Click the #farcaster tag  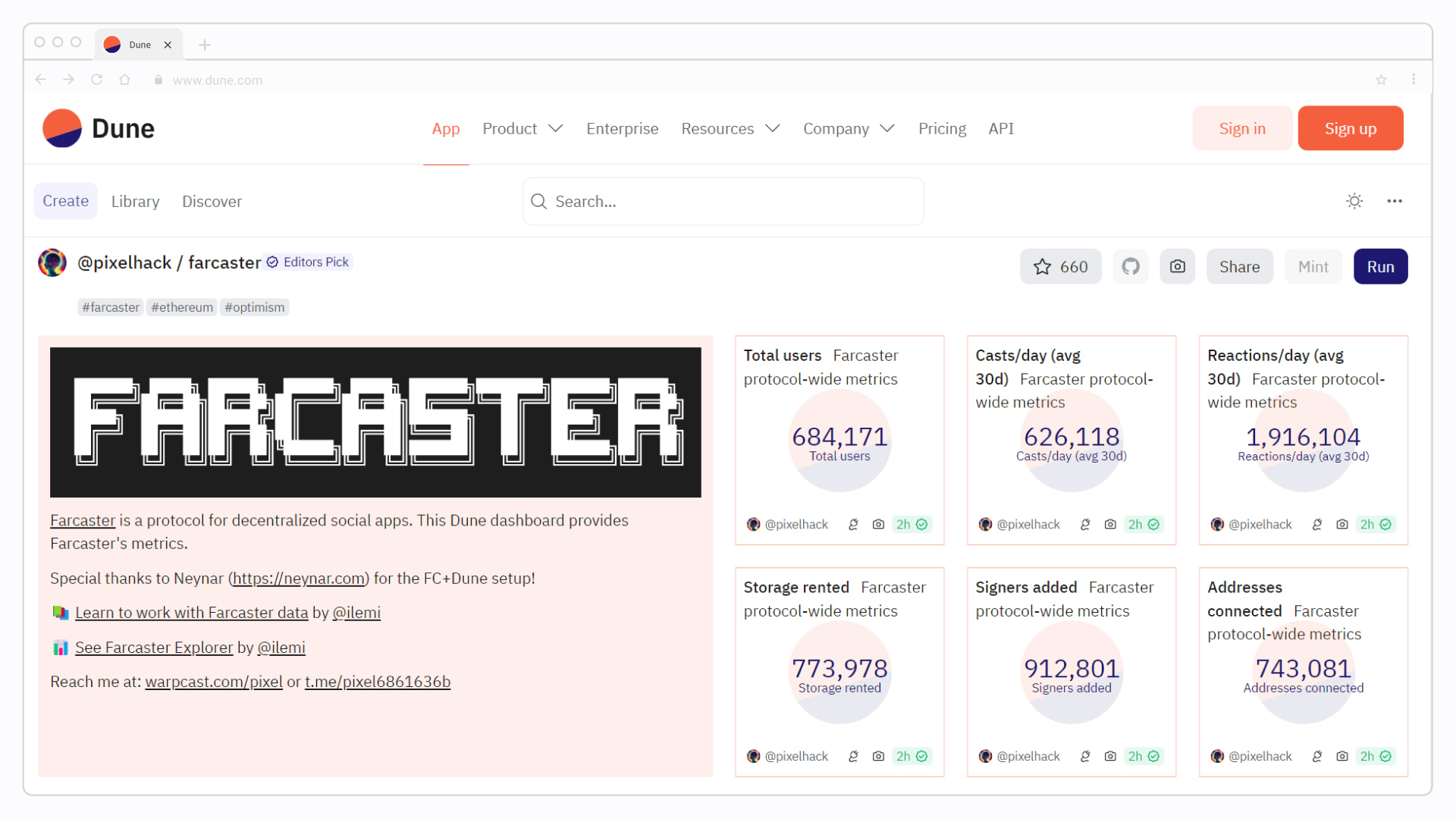point(111,307)
